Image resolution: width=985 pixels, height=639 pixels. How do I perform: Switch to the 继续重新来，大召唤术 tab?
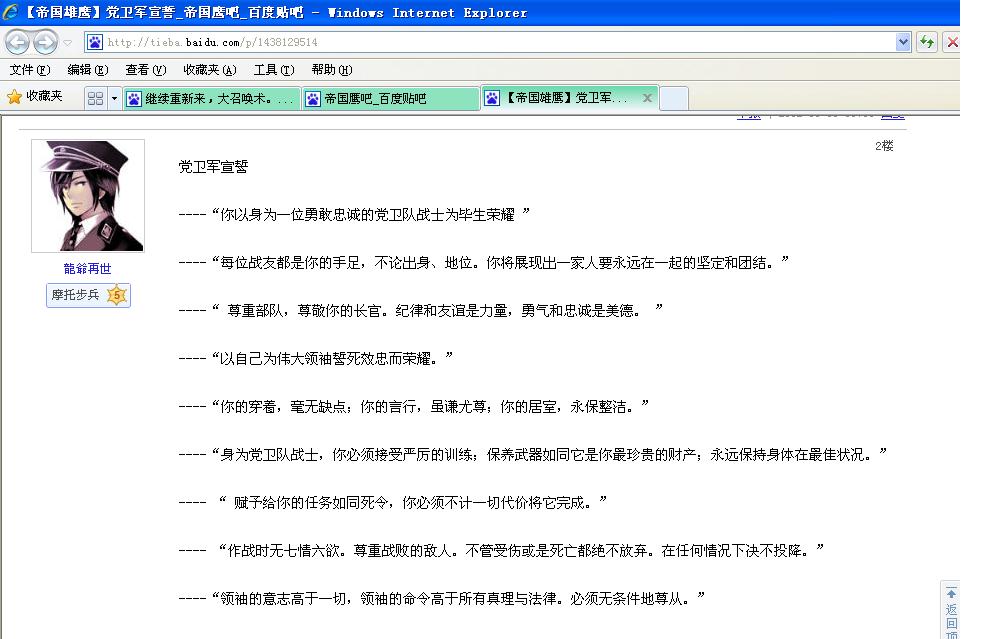212,98
